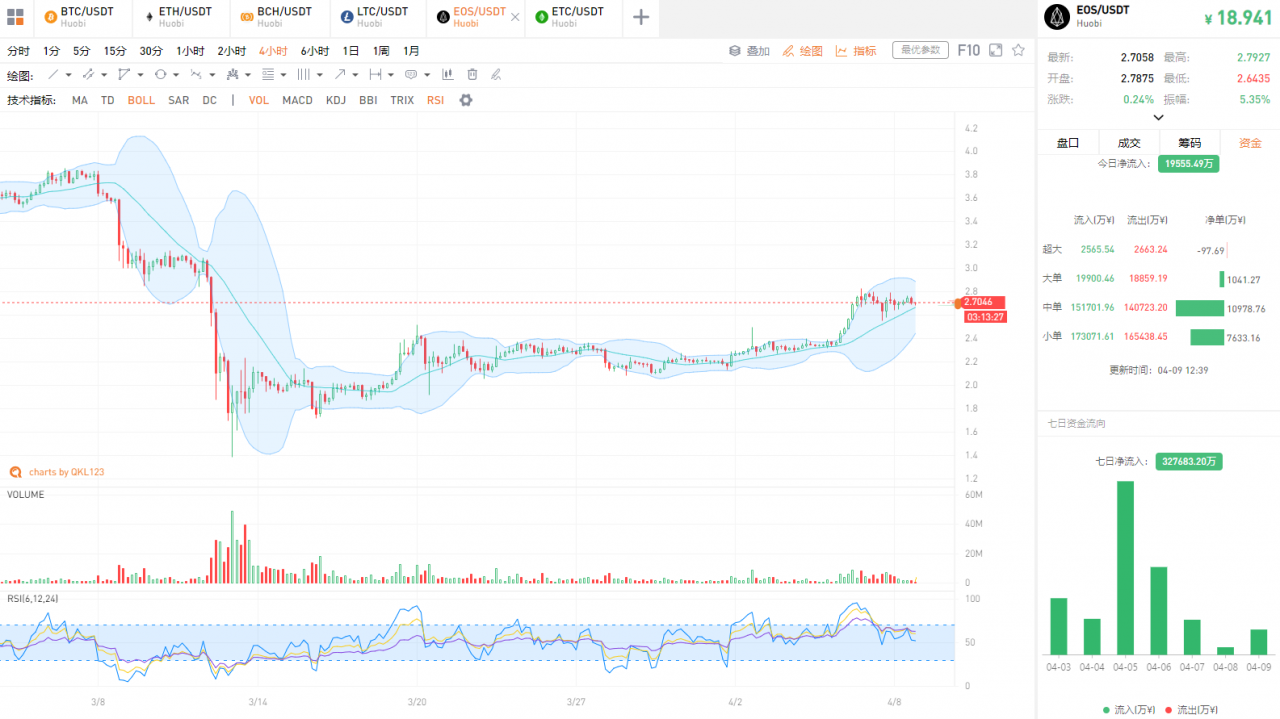Image resolution: width=1280 pixels, height=719 pixels.
Task: Toggle the BOLL indicator off
Action: point(141,100)
